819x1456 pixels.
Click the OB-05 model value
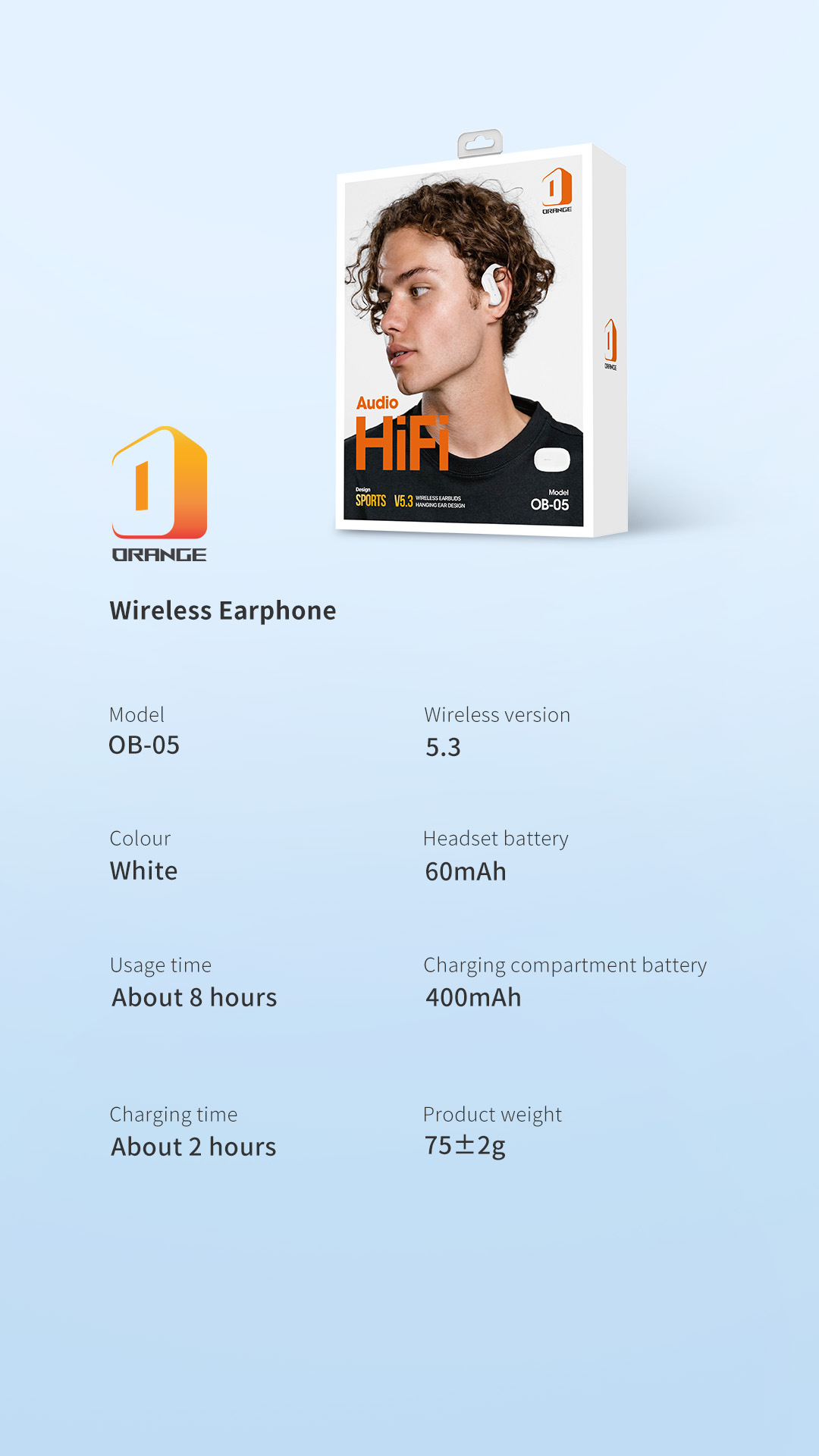pyautogui.click(x=144, y=745)
